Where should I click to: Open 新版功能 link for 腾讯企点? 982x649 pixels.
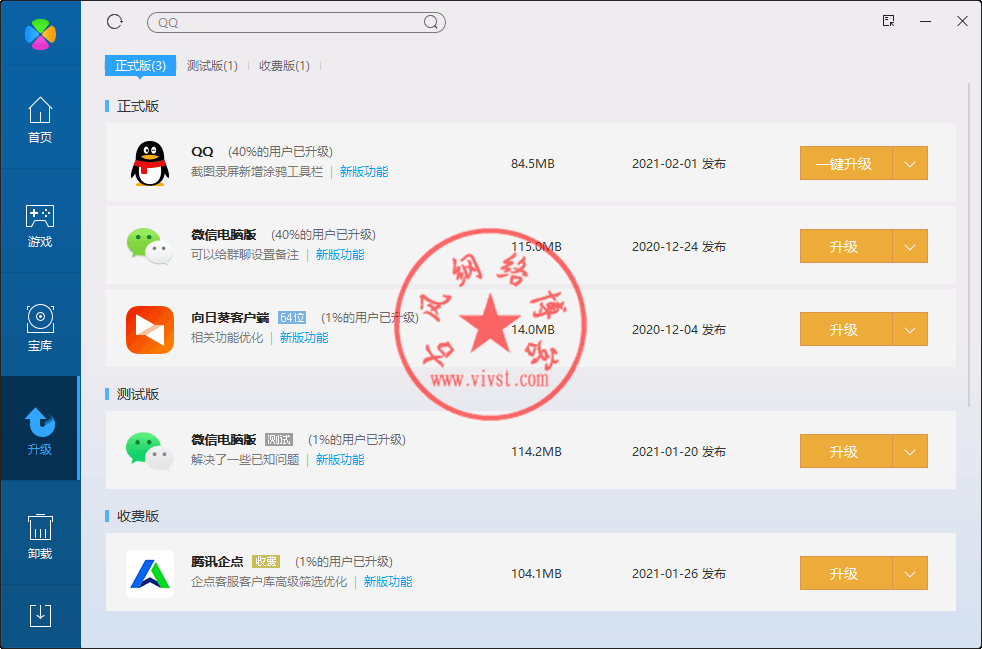tap(388, 582)
